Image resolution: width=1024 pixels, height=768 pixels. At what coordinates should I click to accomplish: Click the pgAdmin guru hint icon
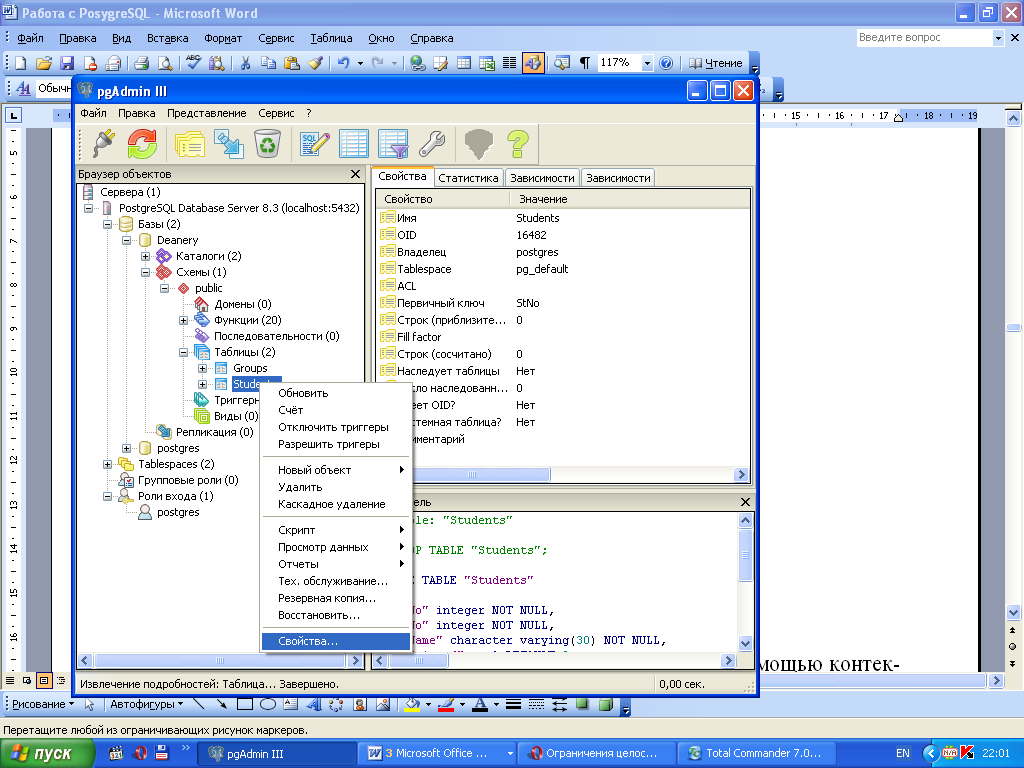pos(479,144)
